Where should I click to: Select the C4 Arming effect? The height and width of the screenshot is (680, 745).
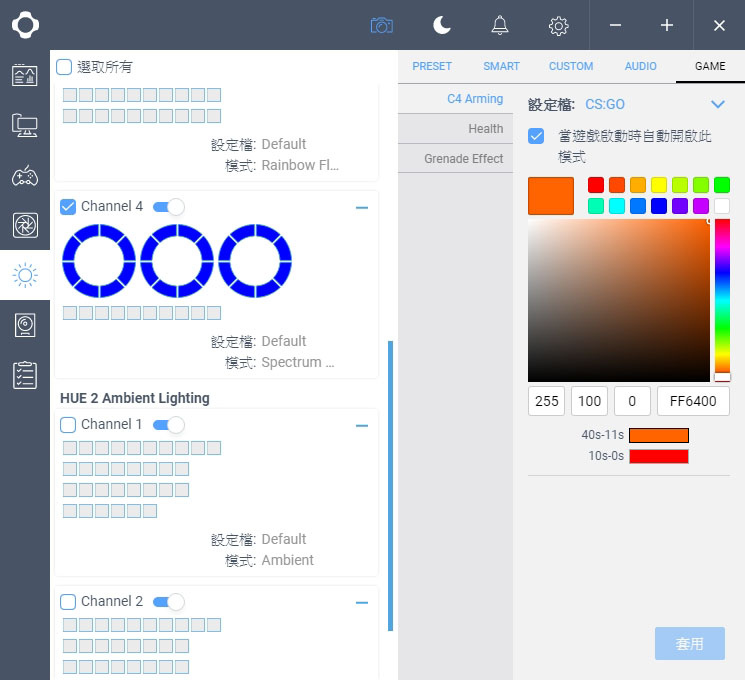[455, 98]
